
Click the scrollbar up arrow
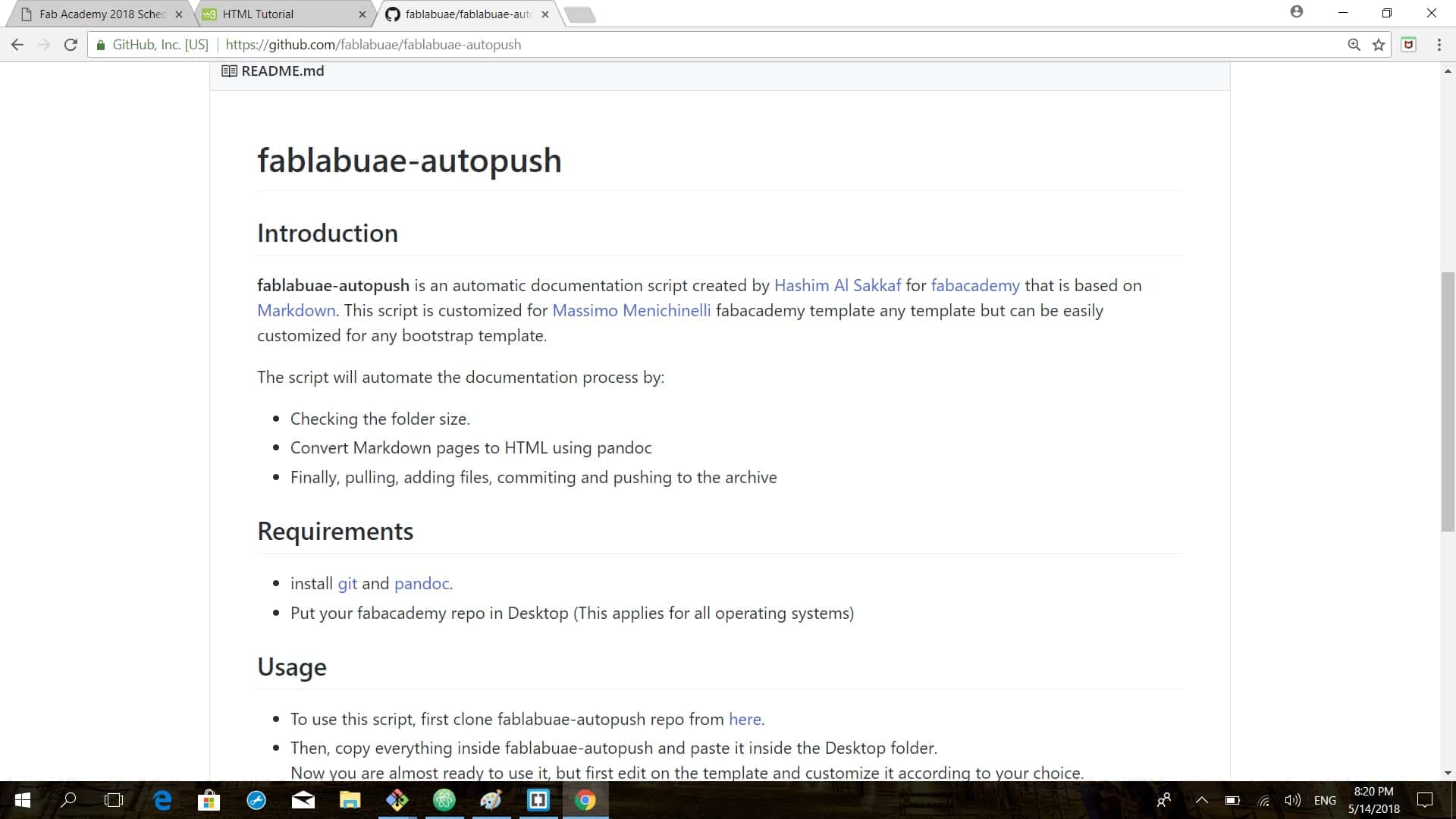pyautogui.click(x=1448, y=71)
